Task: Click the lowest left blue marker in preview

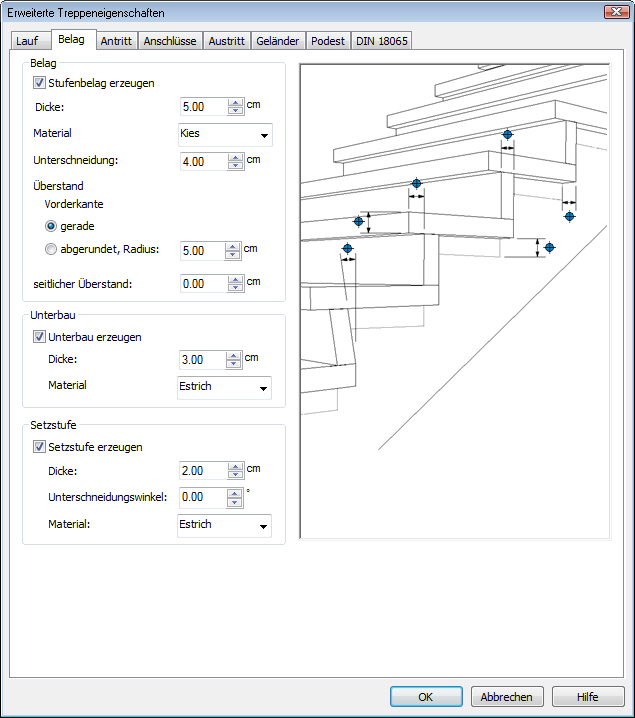Action: (x=347, y=249)
